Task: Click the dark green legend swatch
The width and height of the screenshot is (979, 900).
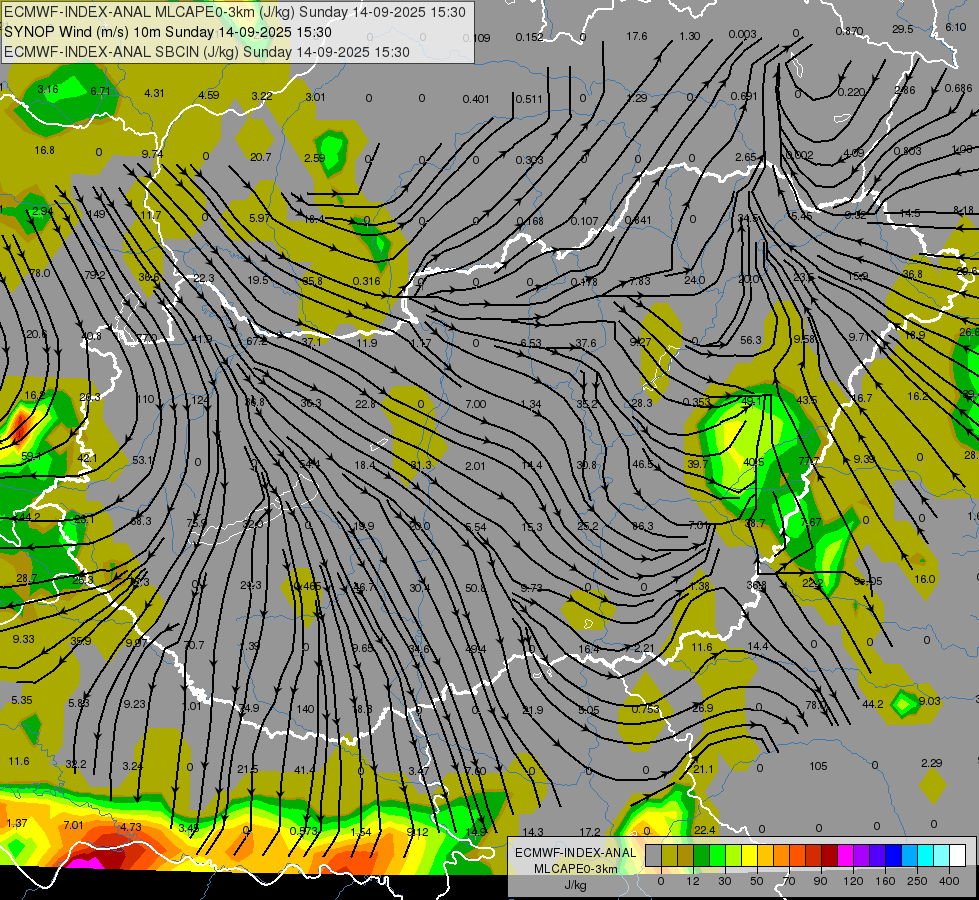Action: [x=701, y=855]
